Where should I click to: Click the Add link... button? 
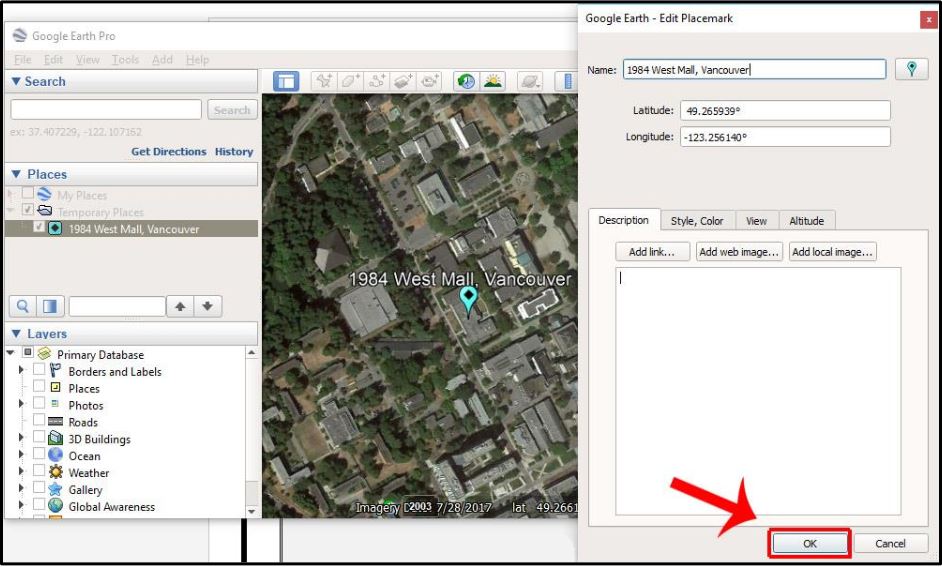pyautogui.click(x=652, y=252)
